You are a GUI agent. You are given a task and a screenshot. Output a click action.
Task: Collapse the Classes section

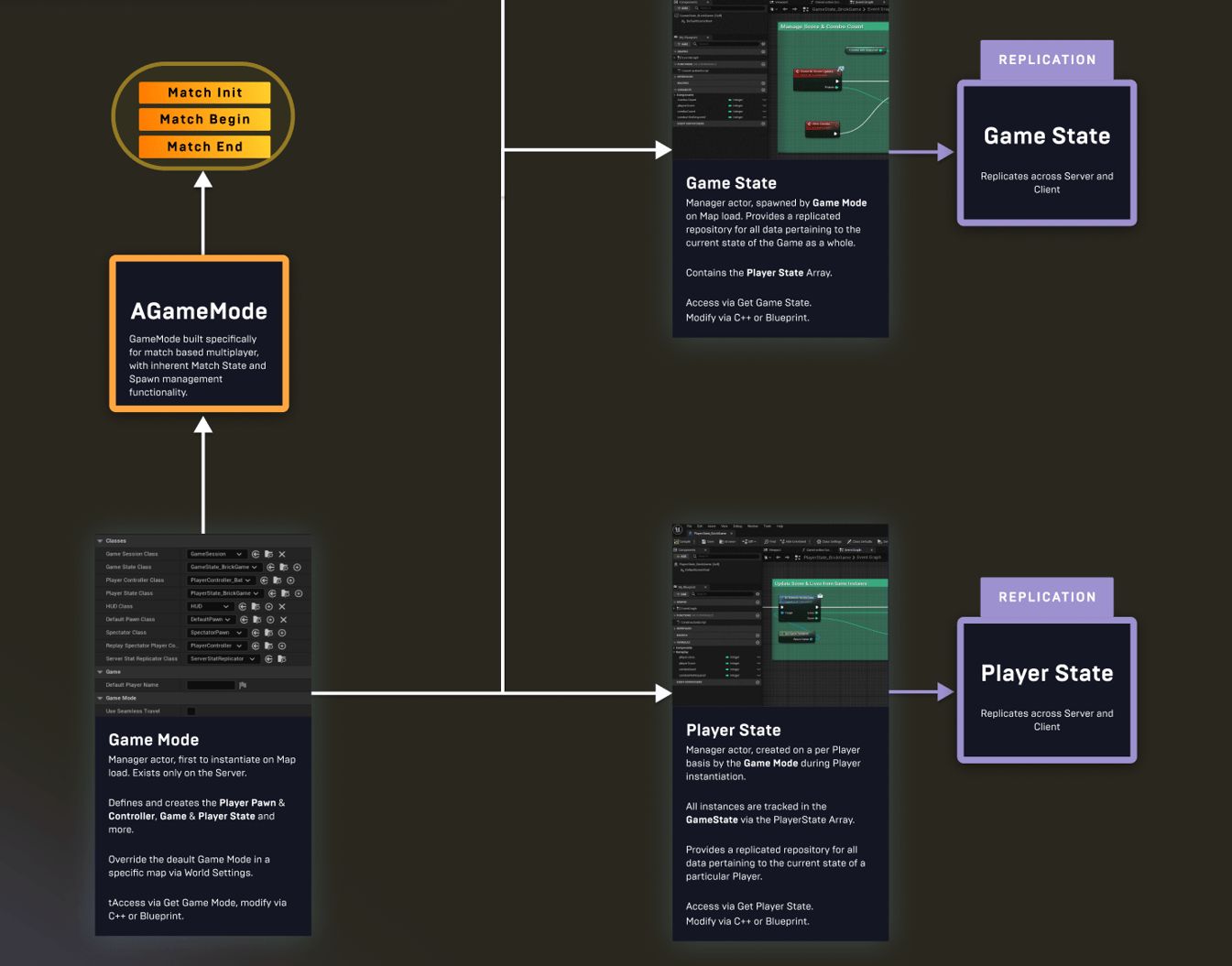click(x=100, y=541)
